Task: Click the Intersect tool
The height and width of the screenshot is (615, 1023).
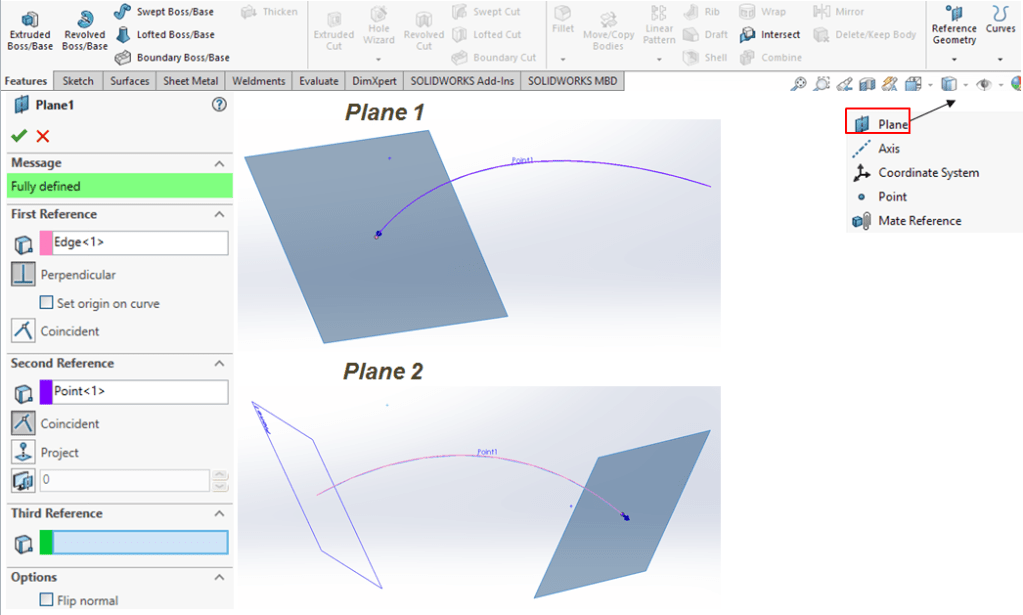Action: (770, 35)
